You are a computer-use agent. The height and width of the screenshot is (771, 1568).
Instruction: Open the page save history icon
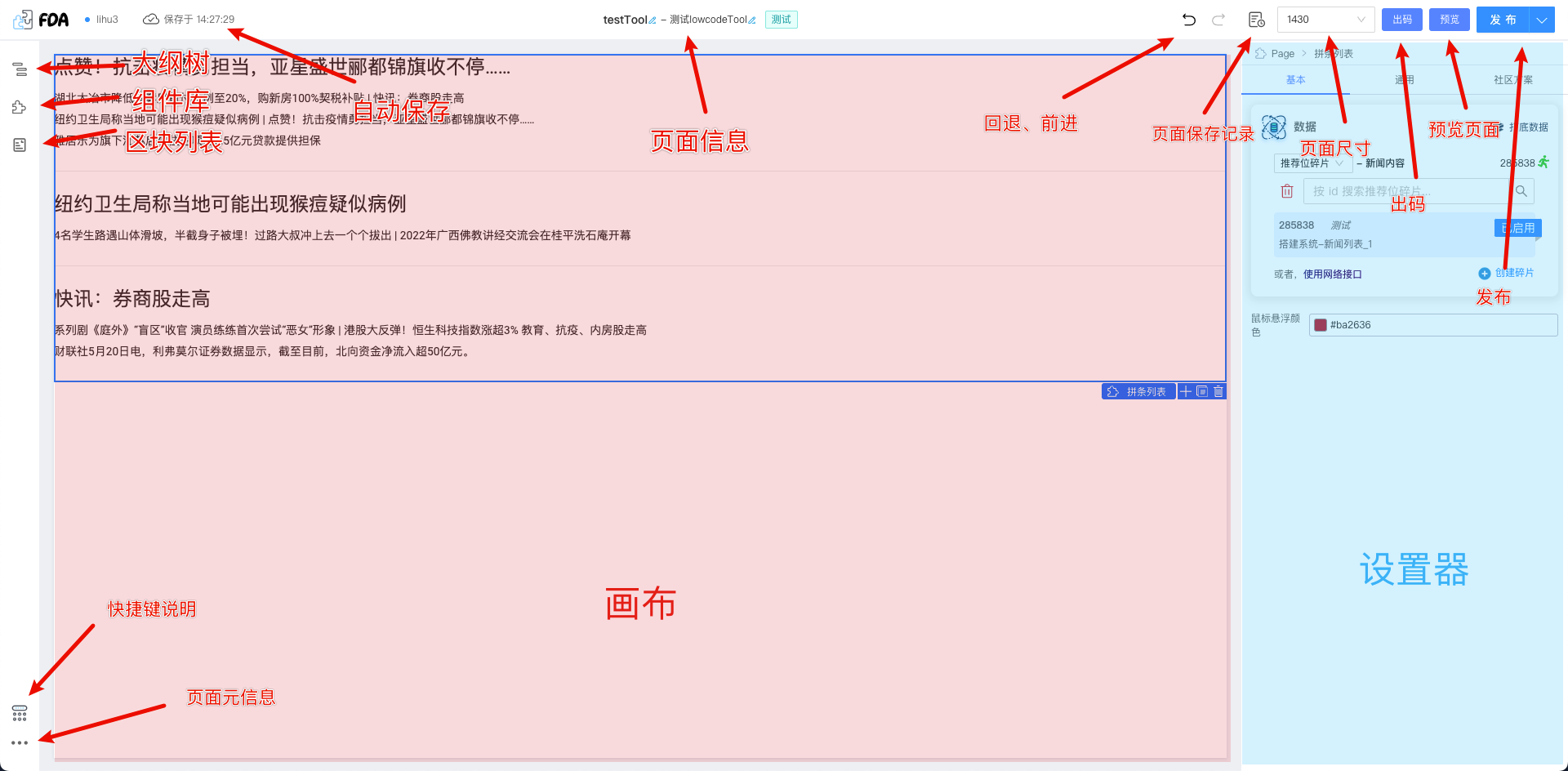click(x=1257, y=20)
